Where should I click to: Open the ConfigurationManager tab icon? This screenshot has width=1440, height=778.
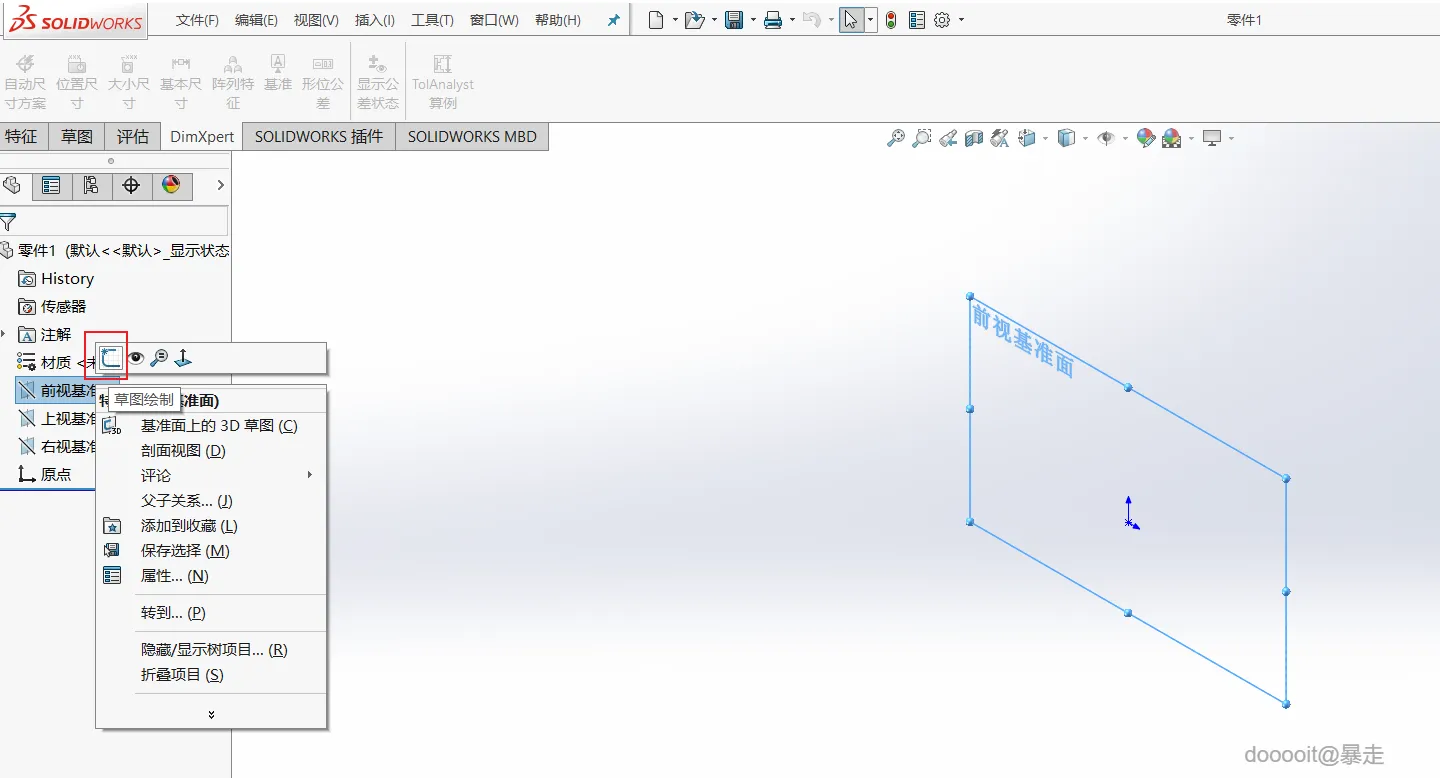pos(91,185)
